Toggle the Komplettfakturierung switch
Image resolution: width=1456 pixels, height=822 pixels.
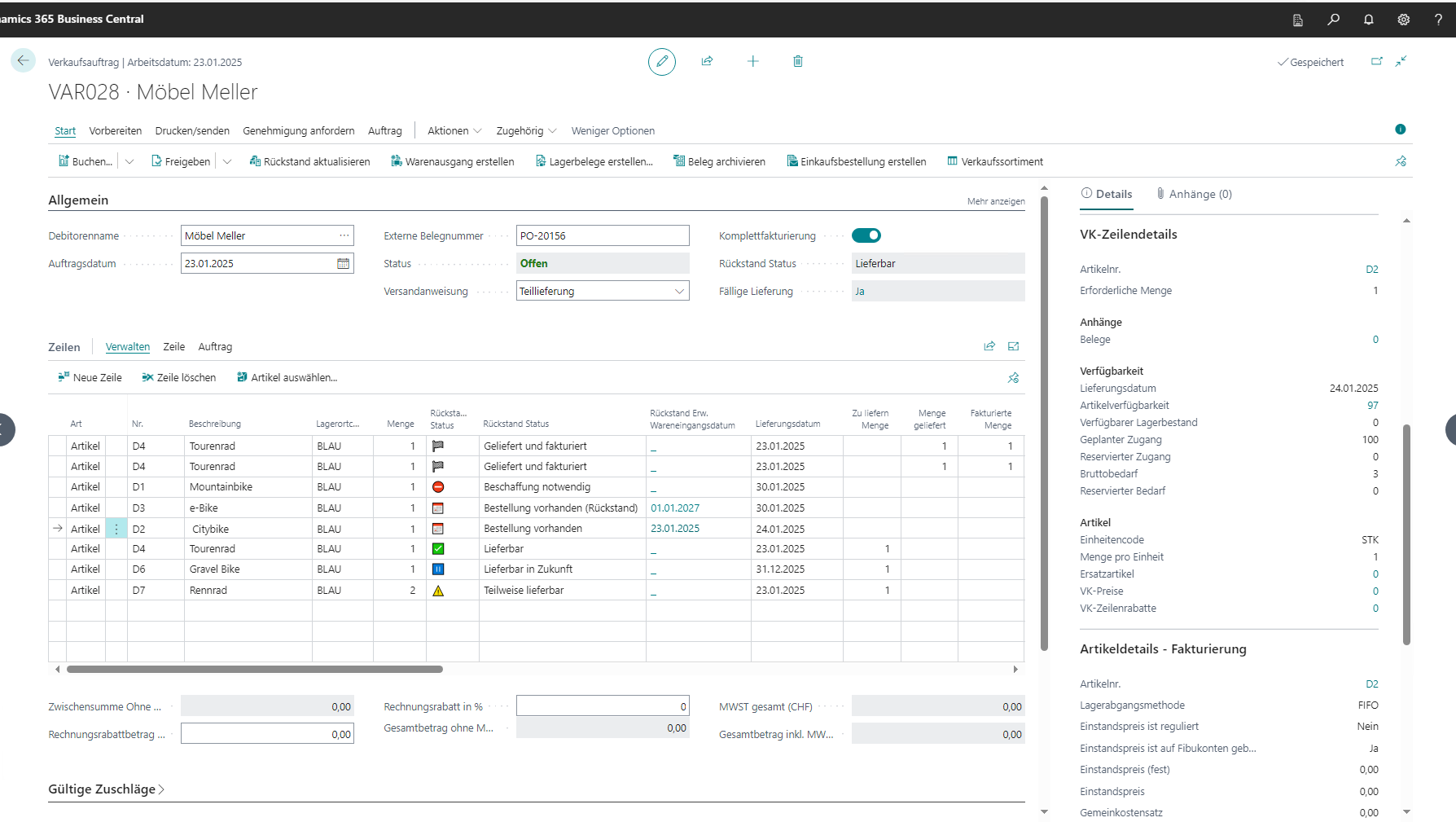866,236
